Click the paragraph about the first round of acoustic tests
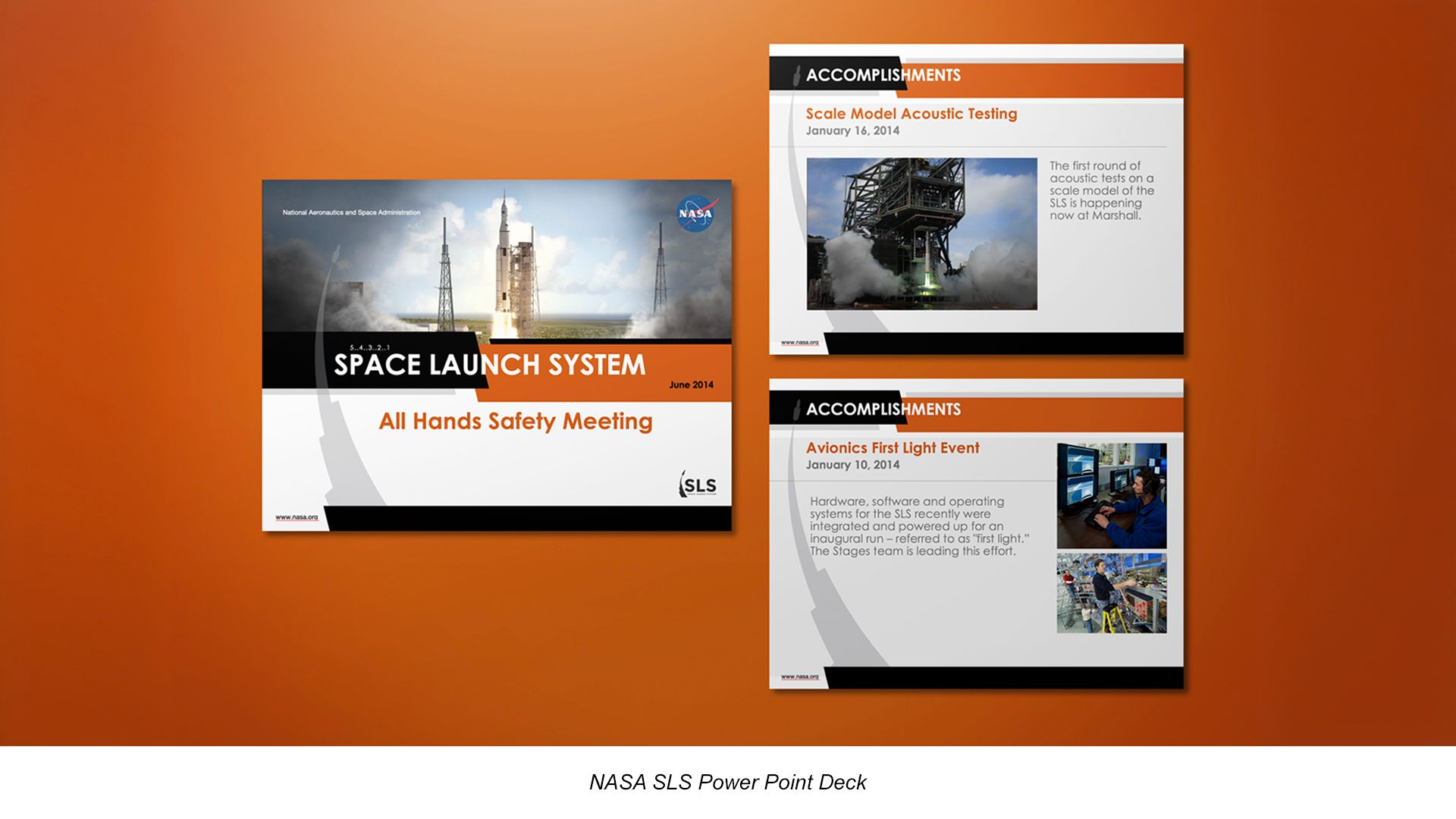 [x=1102, y=190]
